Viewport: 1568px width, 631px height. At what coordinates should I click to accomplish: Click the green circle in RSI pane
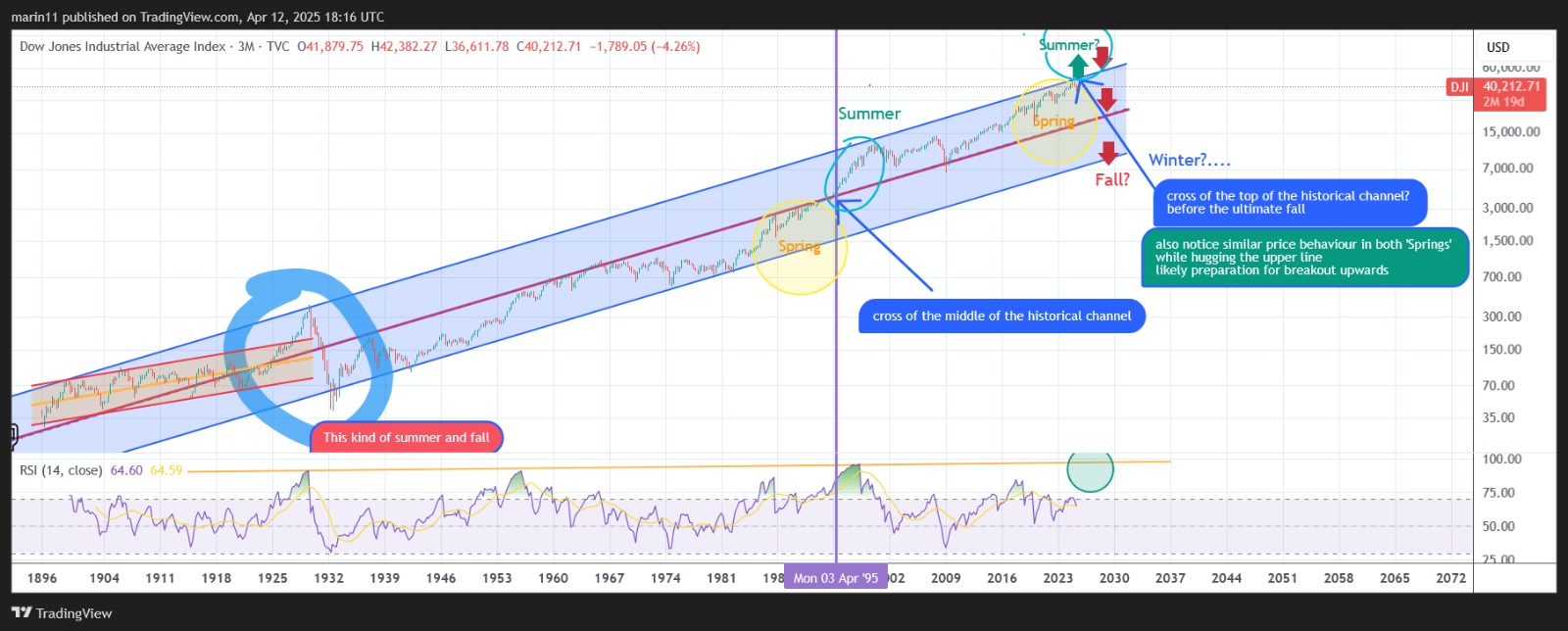1090,469
